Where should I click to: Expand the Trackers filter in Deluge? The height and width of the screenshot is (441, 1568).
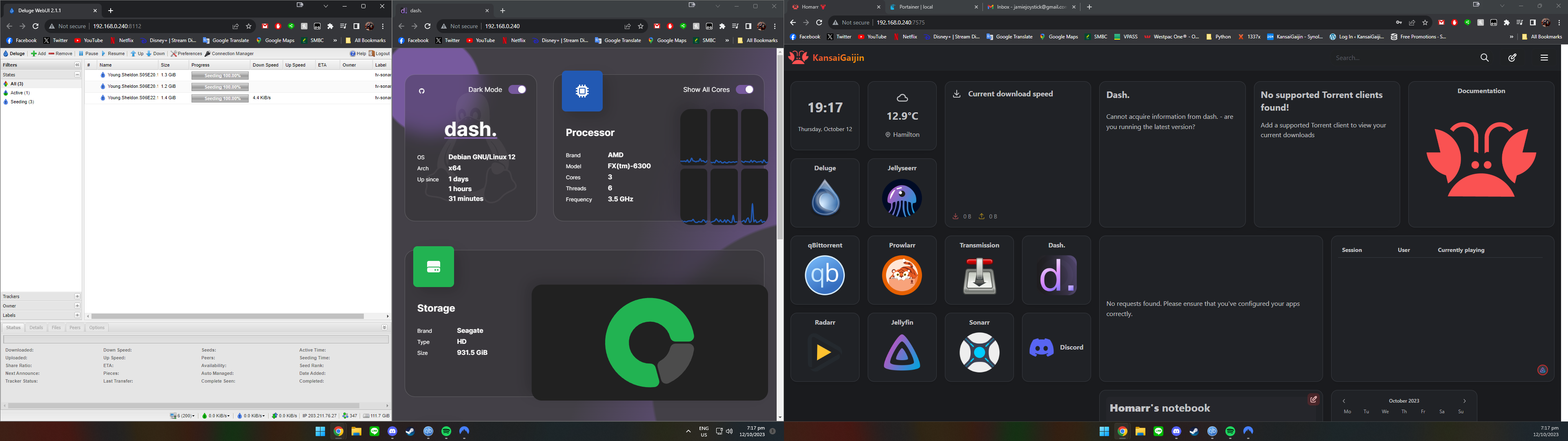click(x=77, y=296)
